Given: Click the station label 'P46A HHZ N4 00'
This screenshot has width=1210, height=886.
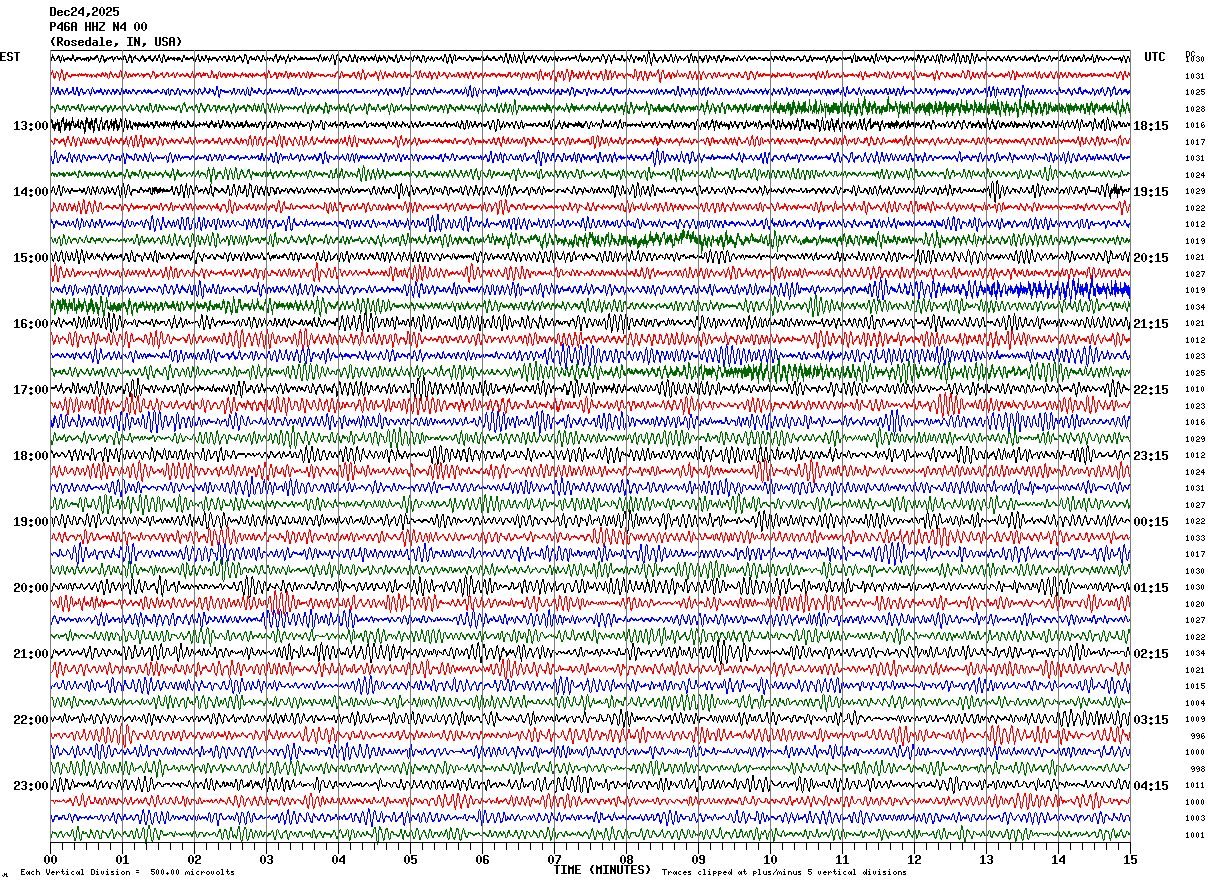Looking at the screenshot, I should pyautogui.click(x=98, y=27).
